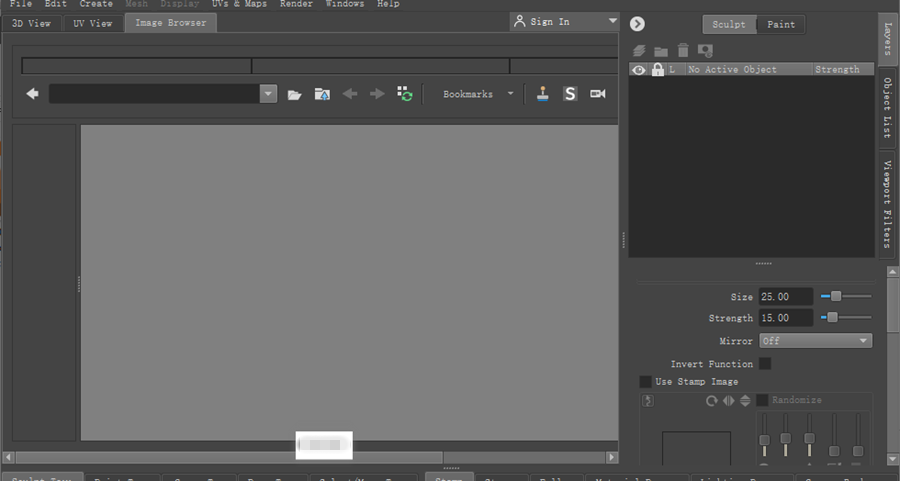Open the Create menu
The height and width of the screenshot is (481, 900).
[x=96, y=4]
